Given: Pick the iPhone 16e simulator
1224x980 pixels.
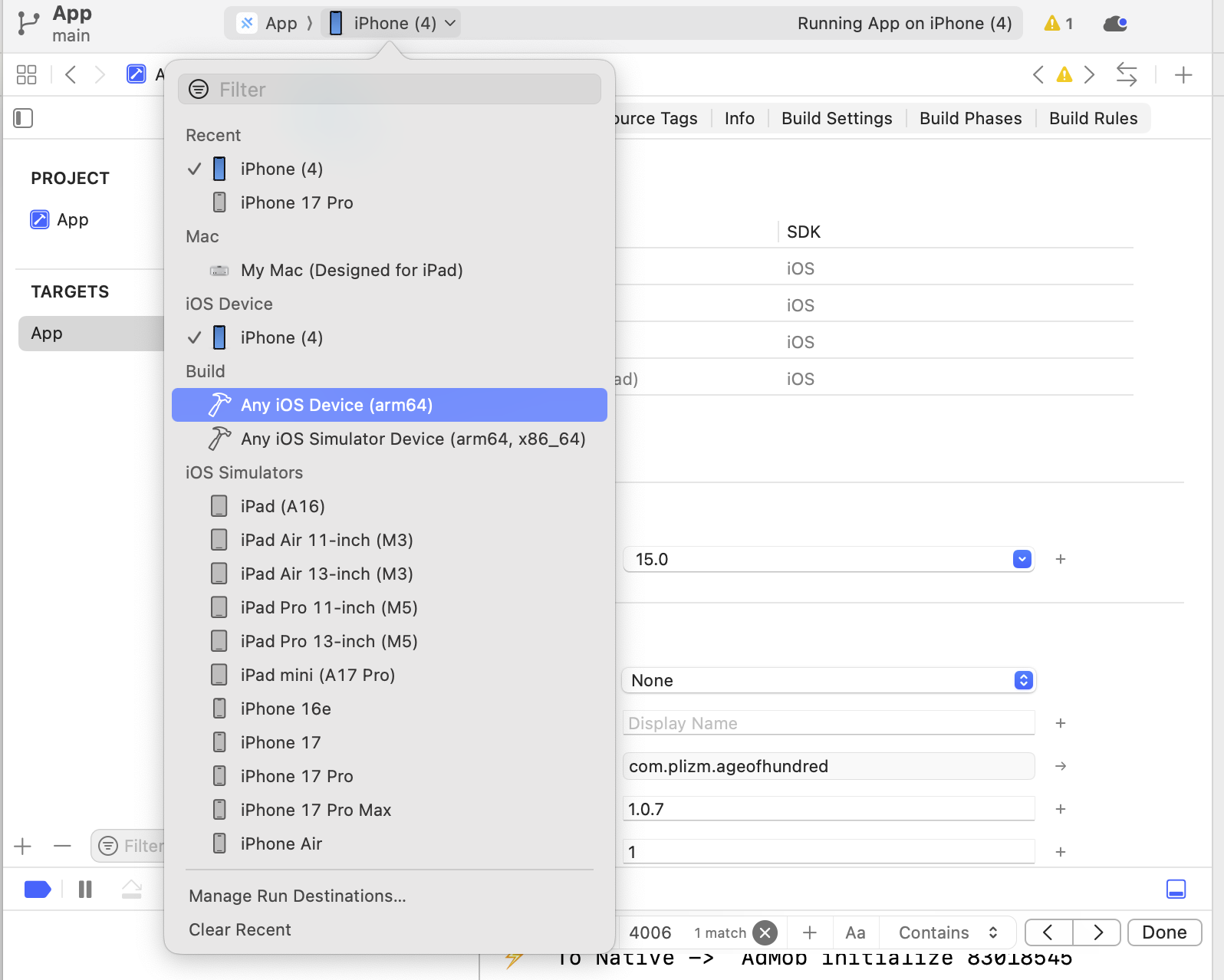Looking at the screenshot, I should point(390,709).
